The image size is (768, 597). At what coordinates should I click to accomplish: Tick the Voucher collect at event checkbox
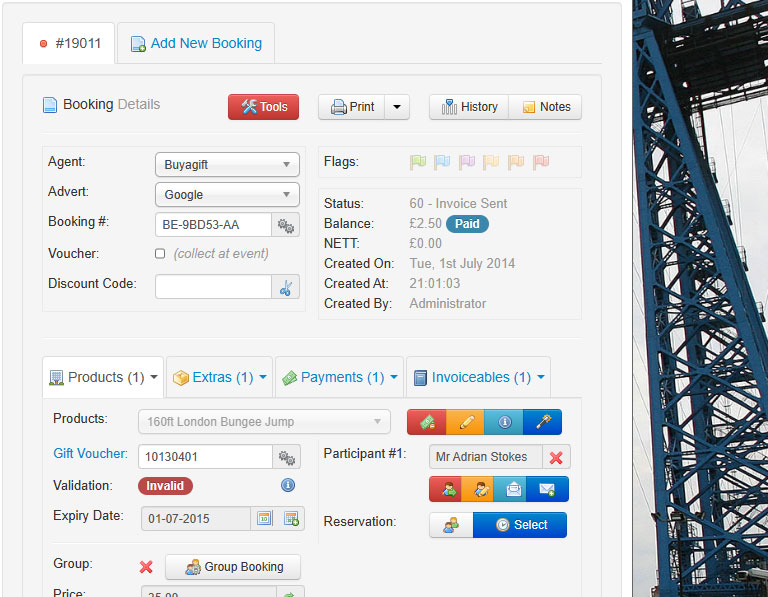(160, 254)
